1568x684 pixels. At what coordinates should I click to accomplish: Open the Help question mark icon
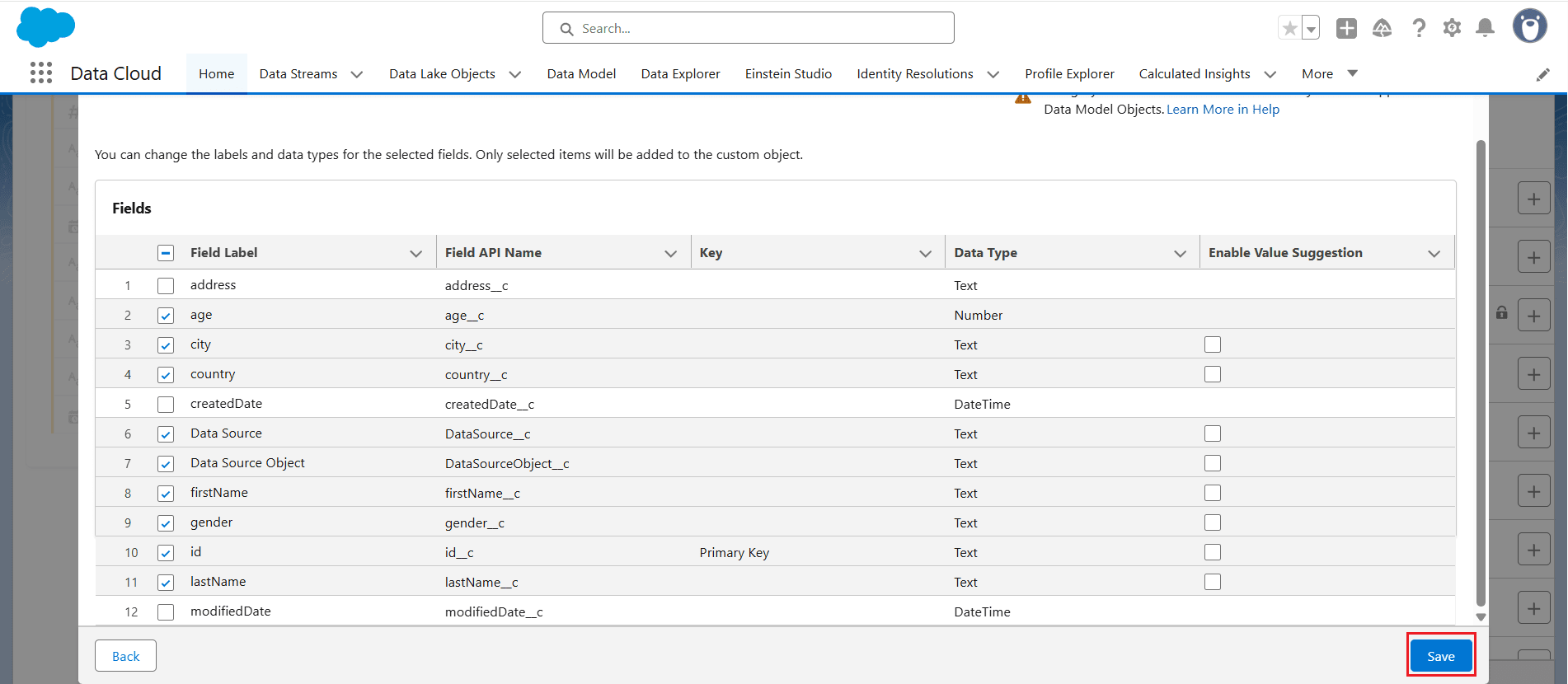(x=1418, y=28)
